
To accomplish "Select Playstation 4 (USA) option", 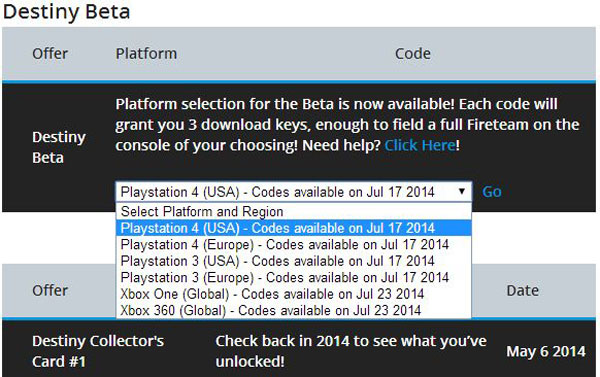I will pos(293,228).
